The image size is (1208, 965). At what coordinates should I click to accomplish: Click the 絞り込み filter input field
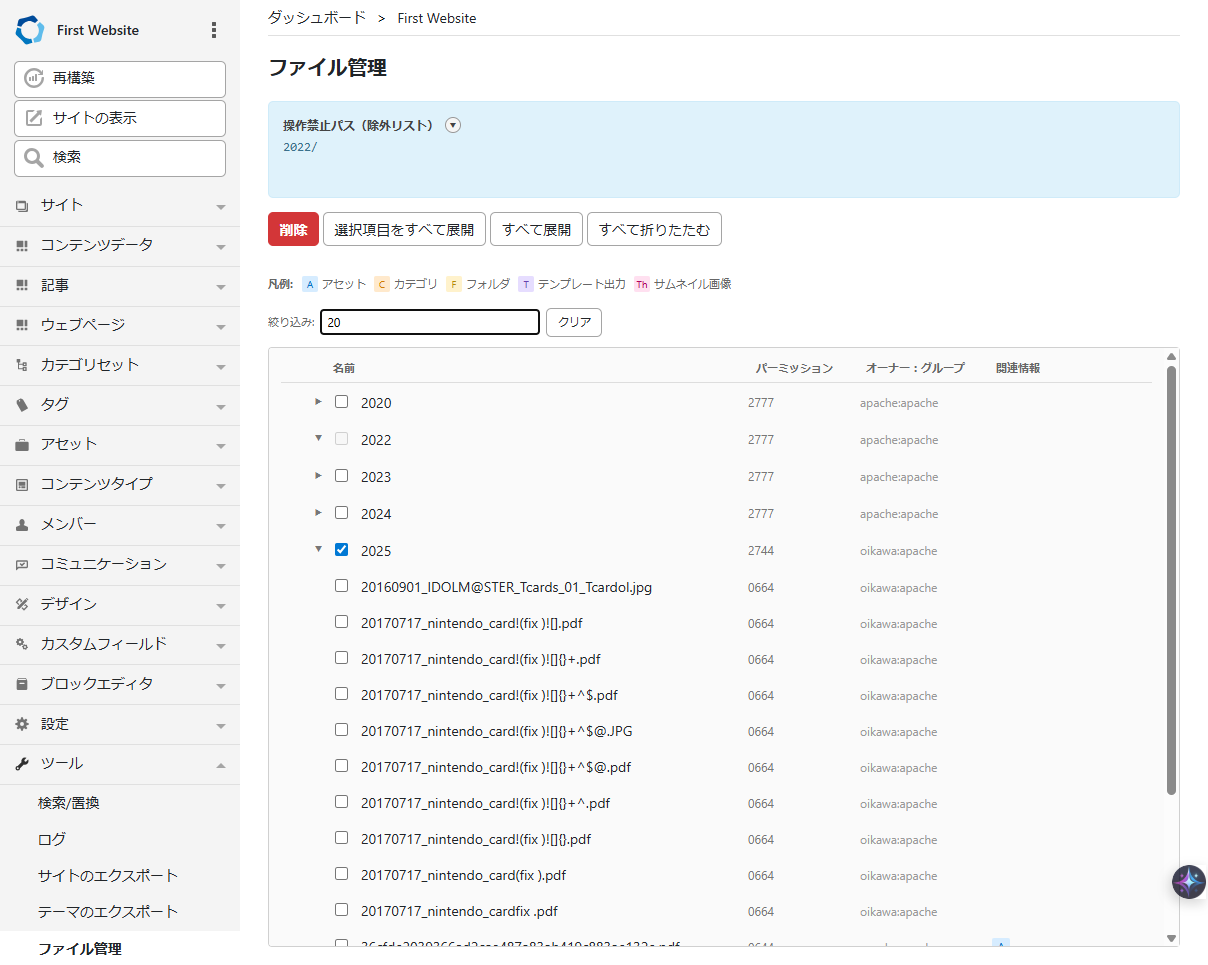(x=430, y=322)
